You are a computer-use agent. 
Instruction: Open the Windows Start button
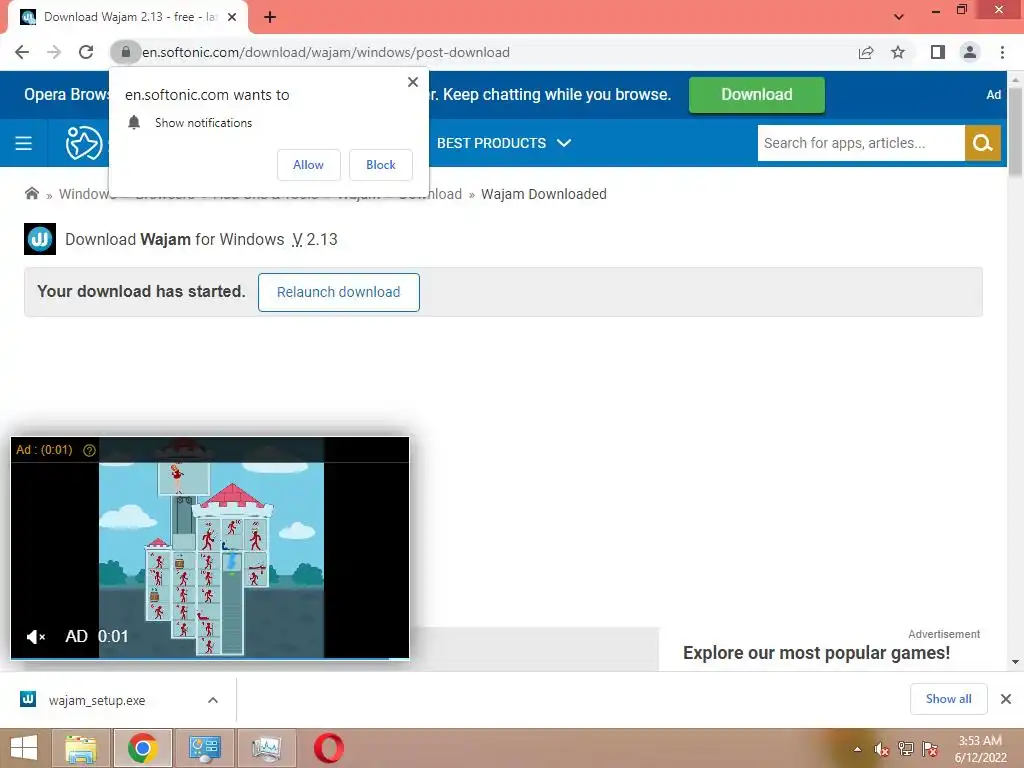(24, 748)
